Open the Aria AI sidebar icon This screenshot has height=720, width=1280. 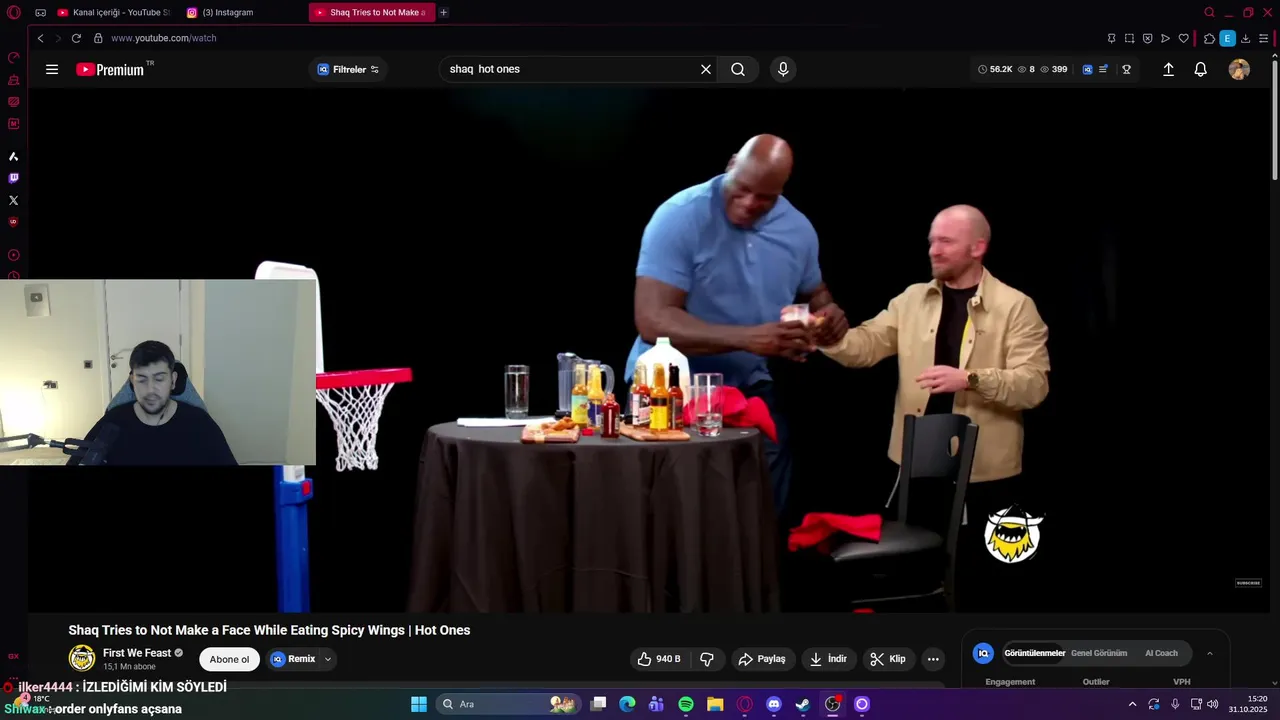pyautogui.click(x=13, y=156)
